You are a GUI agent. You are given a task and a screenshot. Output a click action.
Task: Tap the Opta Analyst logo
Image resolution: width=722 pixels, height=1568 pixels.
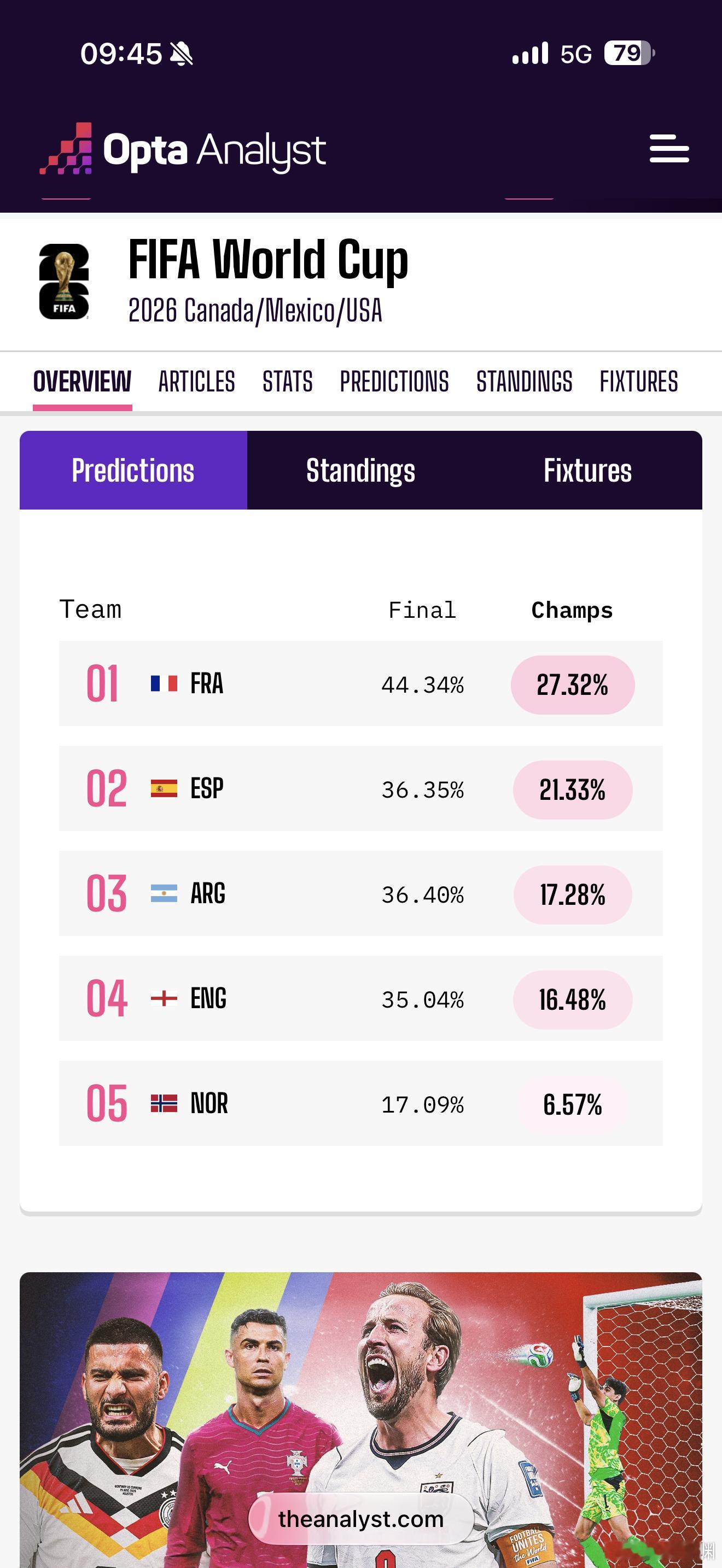pos(183,149)
